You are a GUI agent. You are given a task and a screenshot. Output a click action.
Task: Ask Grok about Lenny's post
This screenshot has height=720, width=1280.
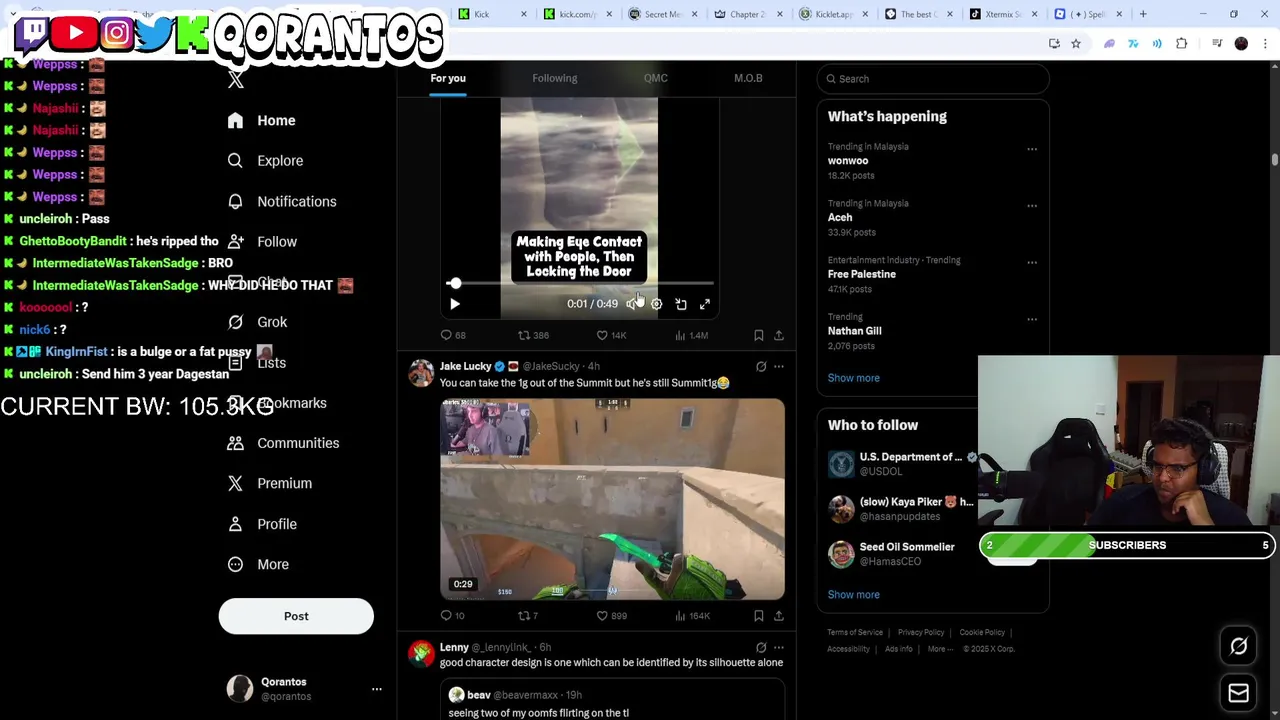761,647
